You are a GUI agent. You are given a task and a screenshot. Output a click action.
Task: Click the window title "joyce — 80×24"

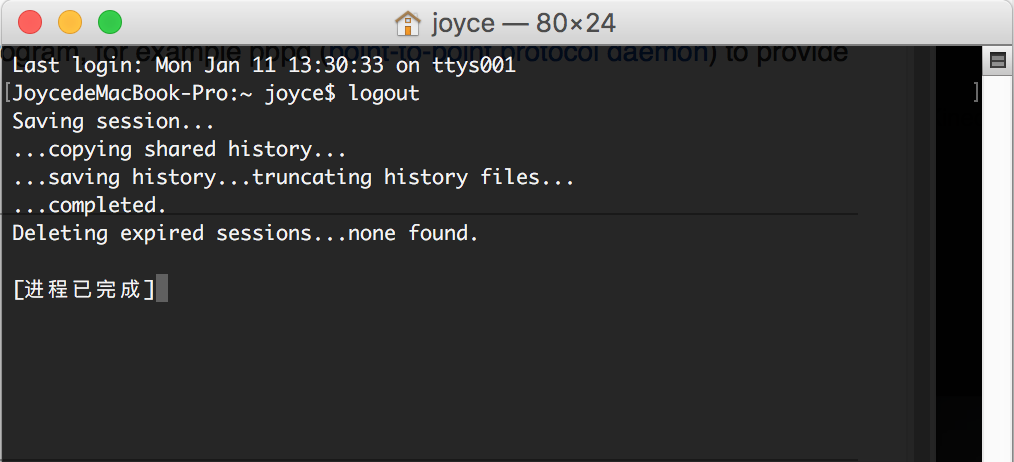point(523,22)
